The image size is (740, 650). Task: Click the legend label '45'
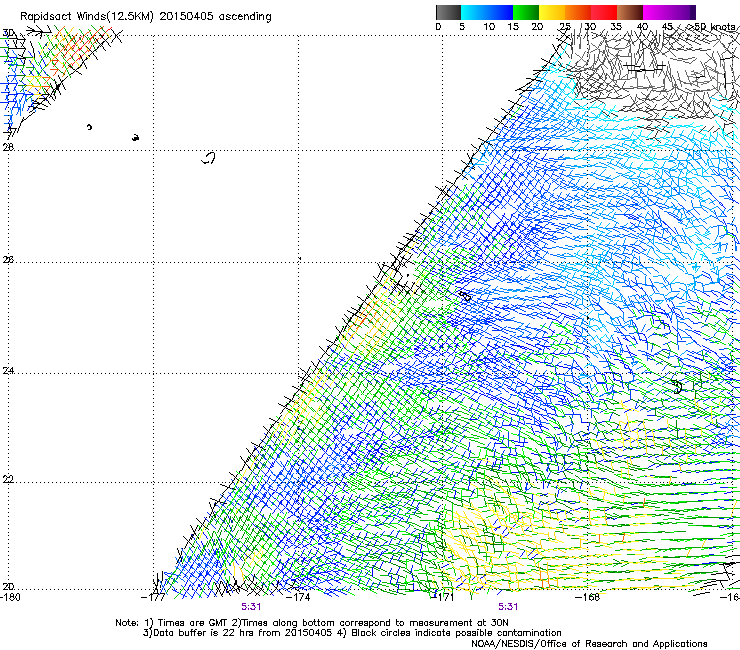click(667, 27)
